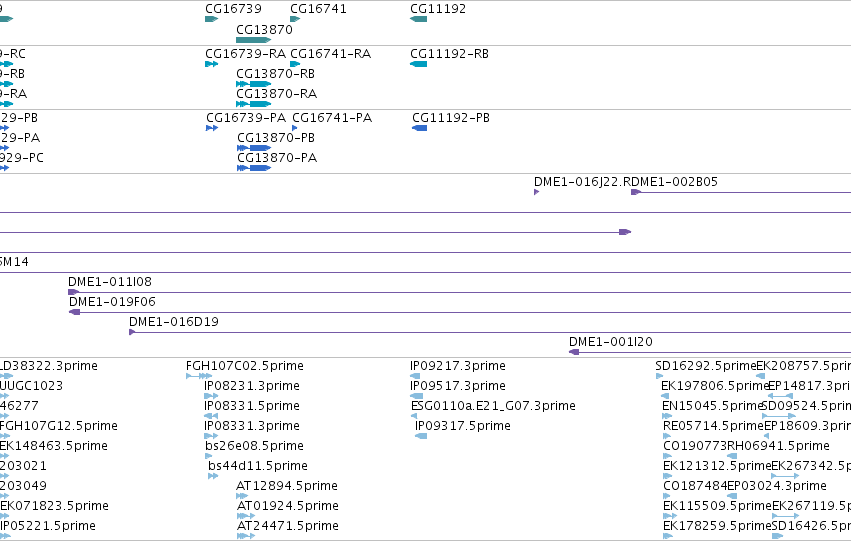Select the CG13870-PA protein glyph
The width and height of the screenshot is (851, 541).
(x=254, y=168)
